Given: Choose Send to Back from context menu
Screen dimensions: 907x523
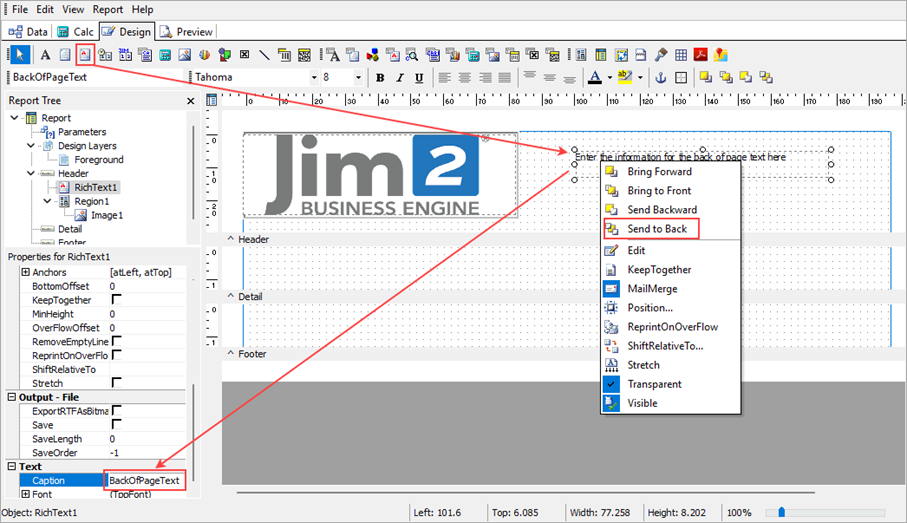Looking at the screenshot, I should pos(656,229).
